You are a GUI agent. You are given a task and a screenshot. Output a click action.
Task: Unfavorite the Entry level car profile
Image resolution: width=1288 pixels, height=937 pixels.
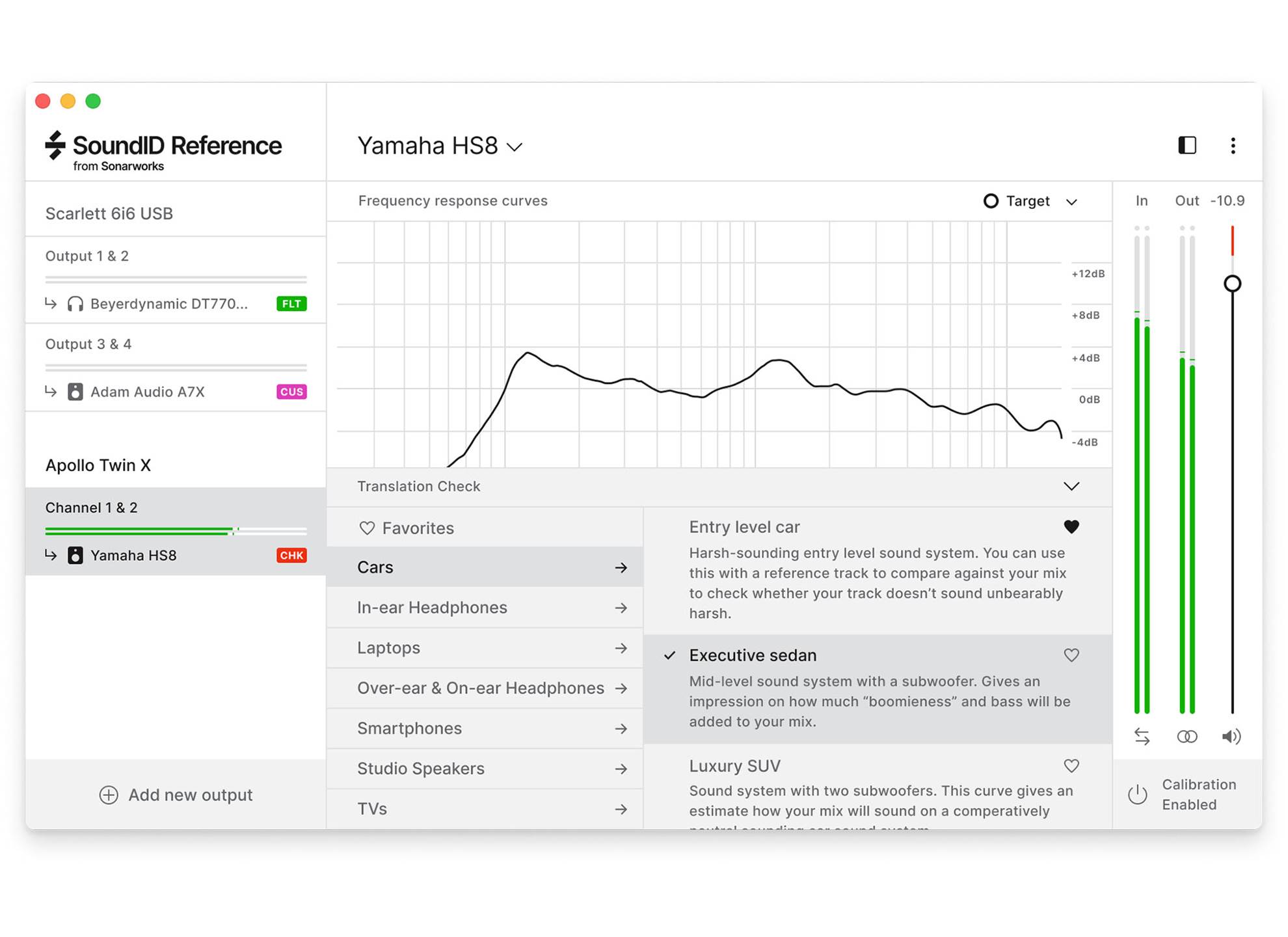tap(1071, 526)
